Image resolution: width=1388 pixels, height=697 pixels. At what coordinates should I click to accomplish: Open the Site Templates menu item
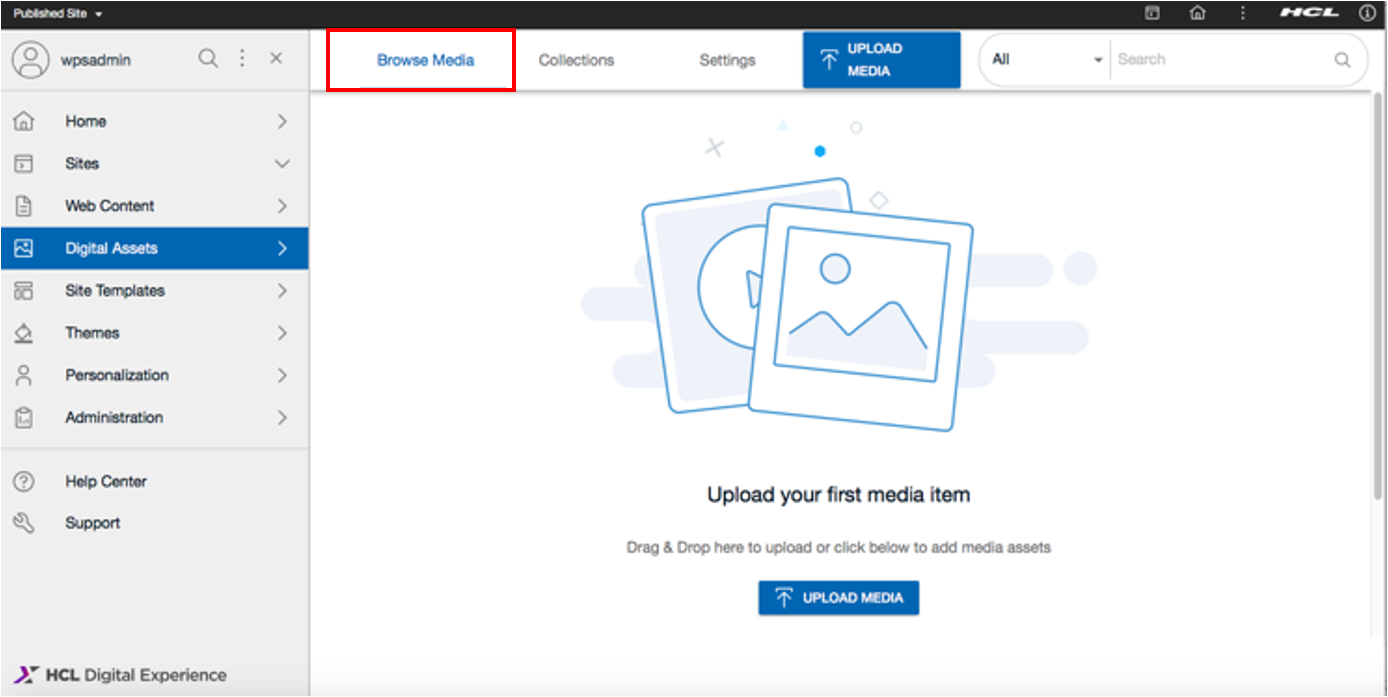[x=154, y=291]
